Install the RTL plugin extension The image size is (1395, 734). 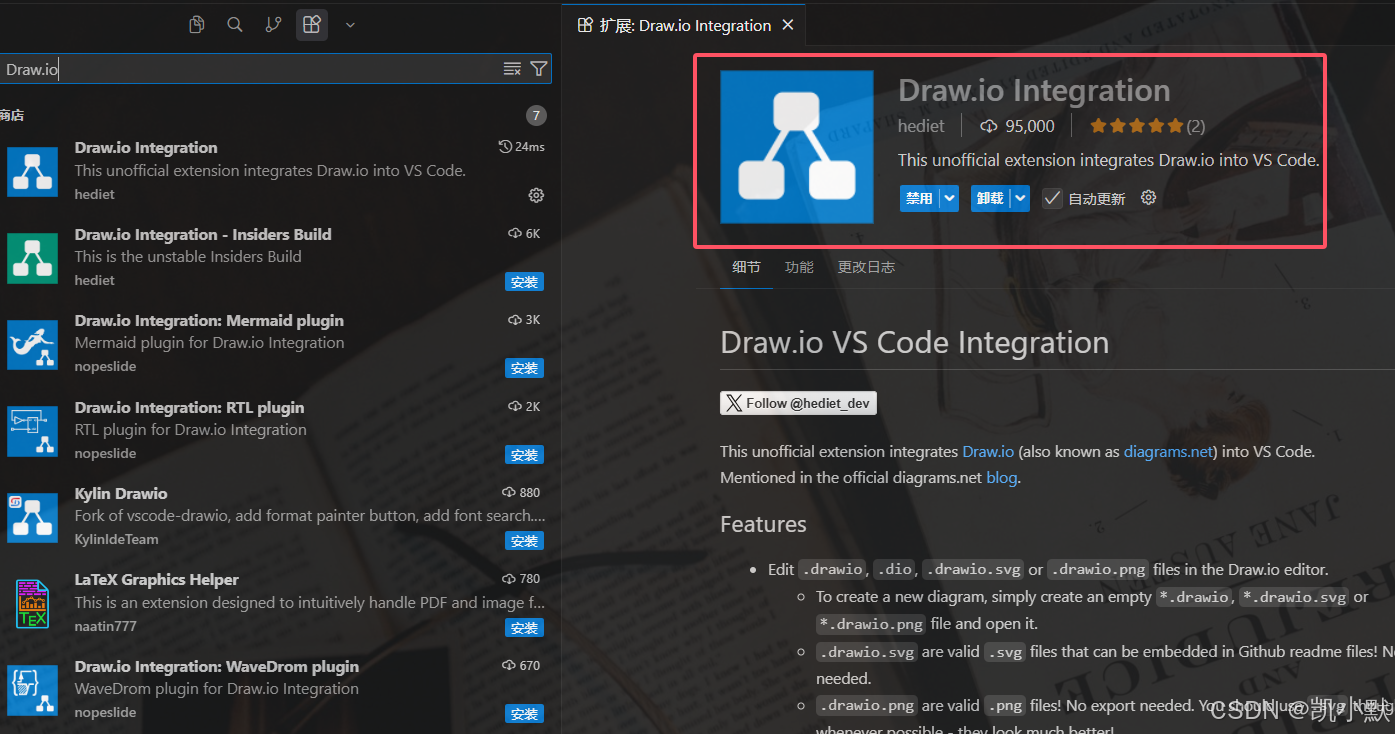524,455
